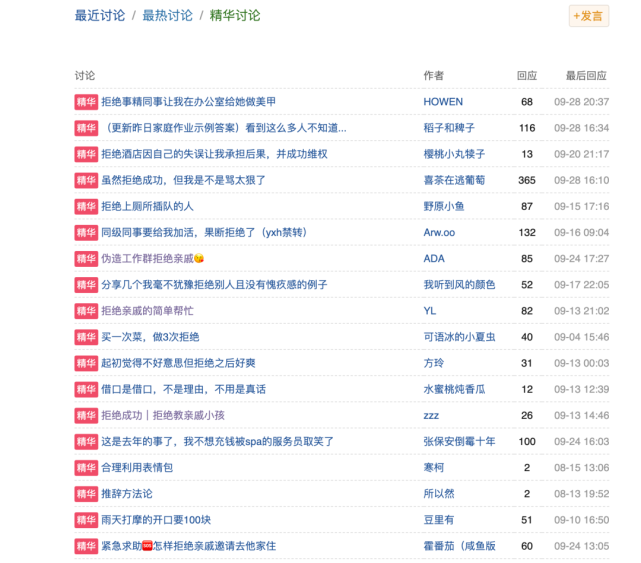Click 精华 badge beside 买一次菜 post
Screen dimensions: 641x563
[86, 337]
